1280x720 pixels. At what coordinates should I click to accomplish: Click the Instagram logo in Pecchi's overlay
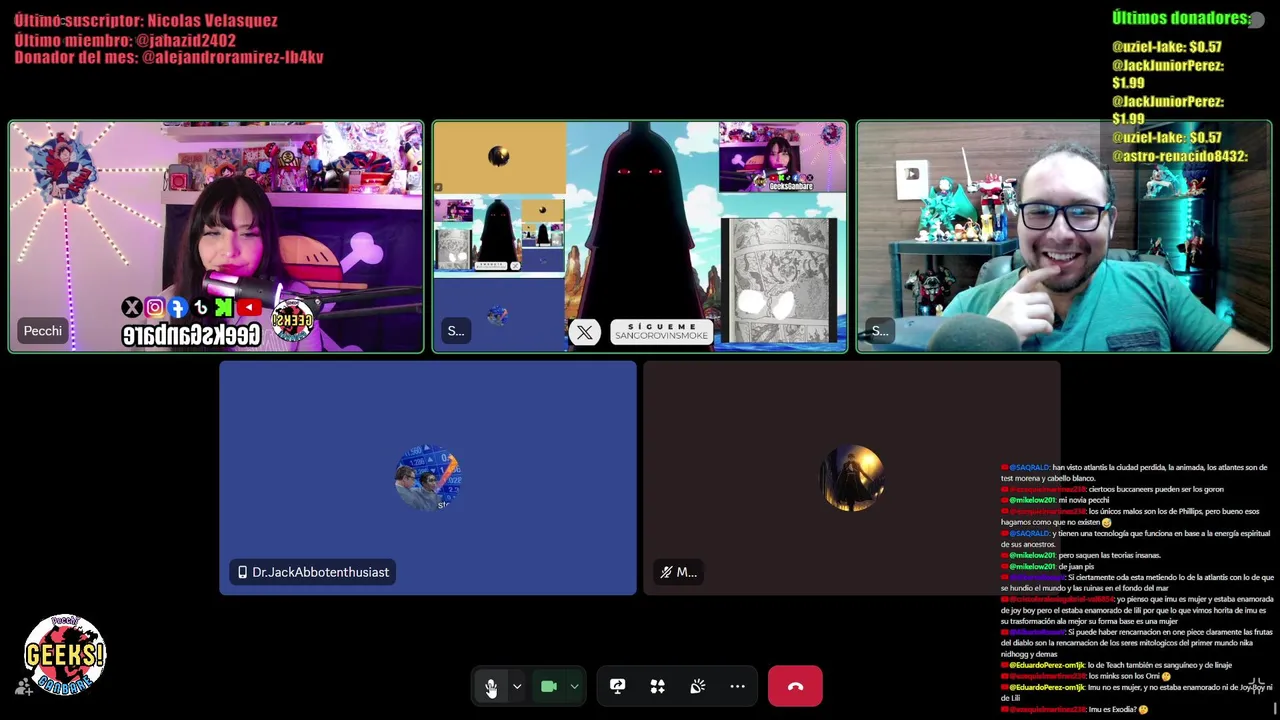click(155, 308)
